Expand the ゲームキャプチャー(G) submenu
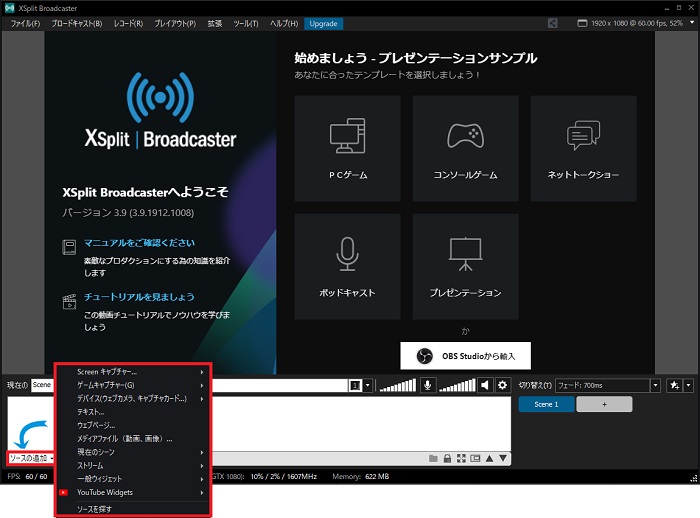 point(133,385)
